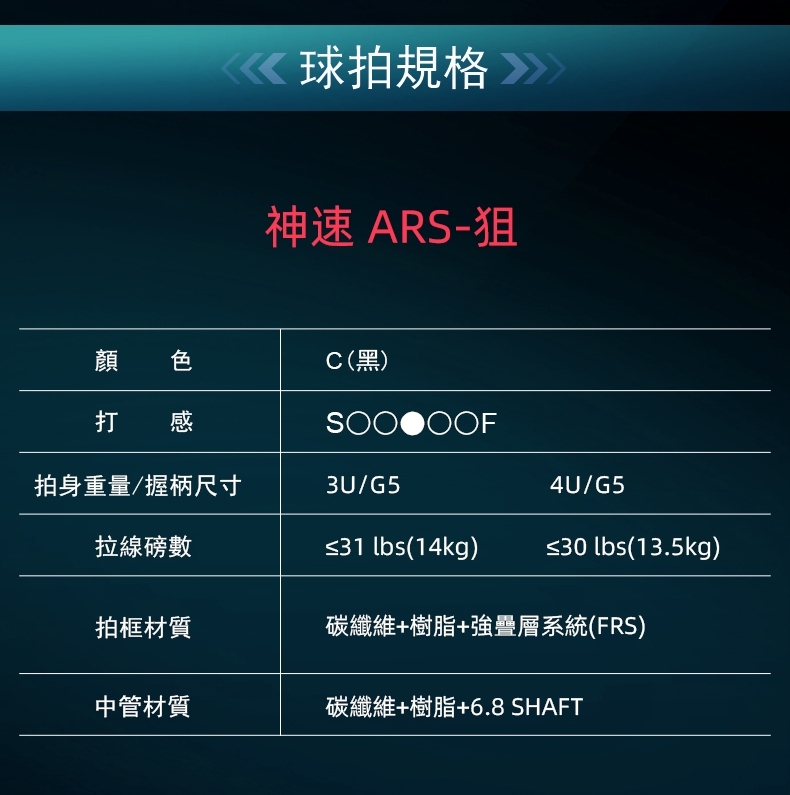790x795 pixels.
Task: Select the 拍框材質 row label
Action: pyautogui.click(x=142, y=627)
